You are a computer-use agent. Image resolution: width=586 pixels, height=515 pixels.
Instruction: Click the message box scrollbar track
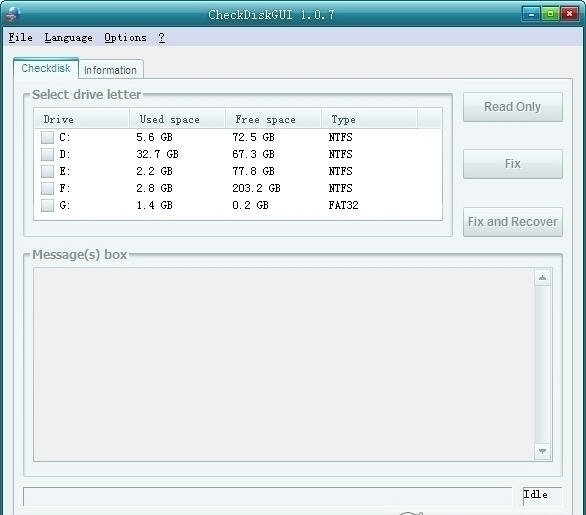(x=542, y=364)
